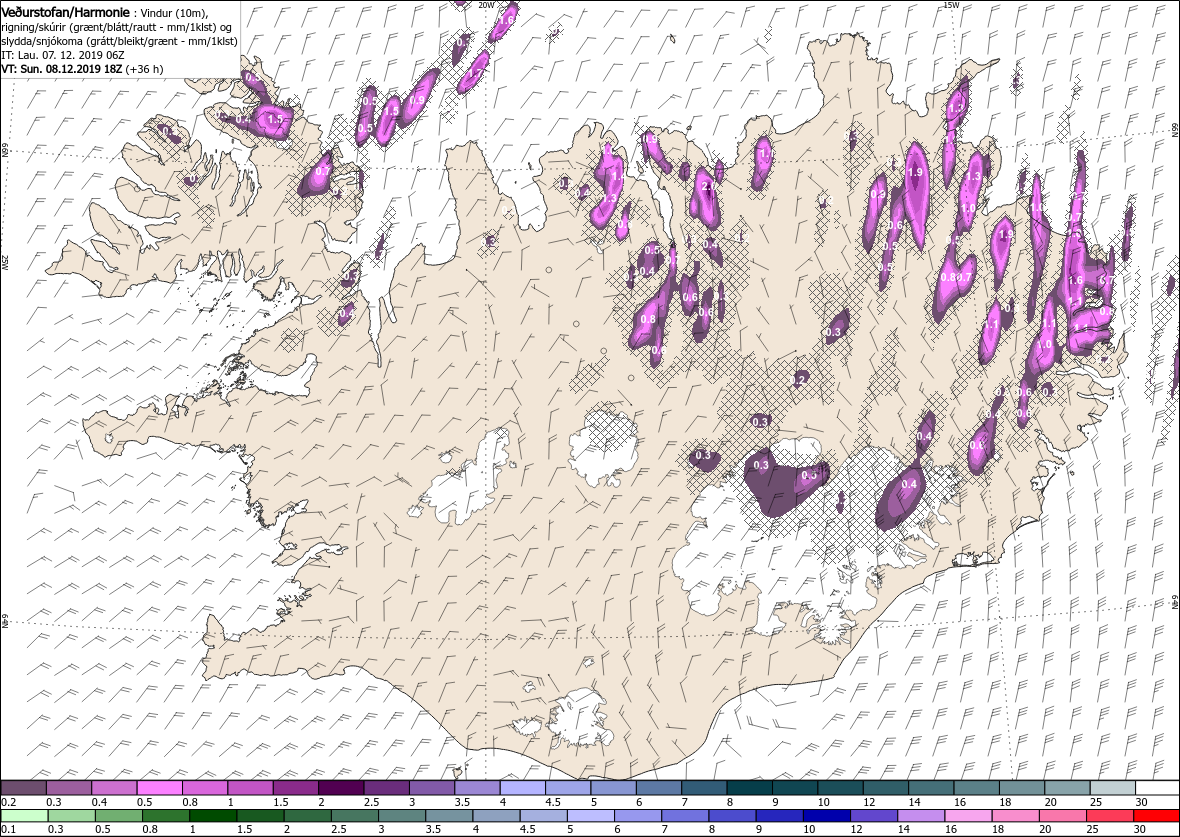Pick the 3 violet swatch in top legend row
This screenshot has height=837, width=1180.
click(431, 788)
